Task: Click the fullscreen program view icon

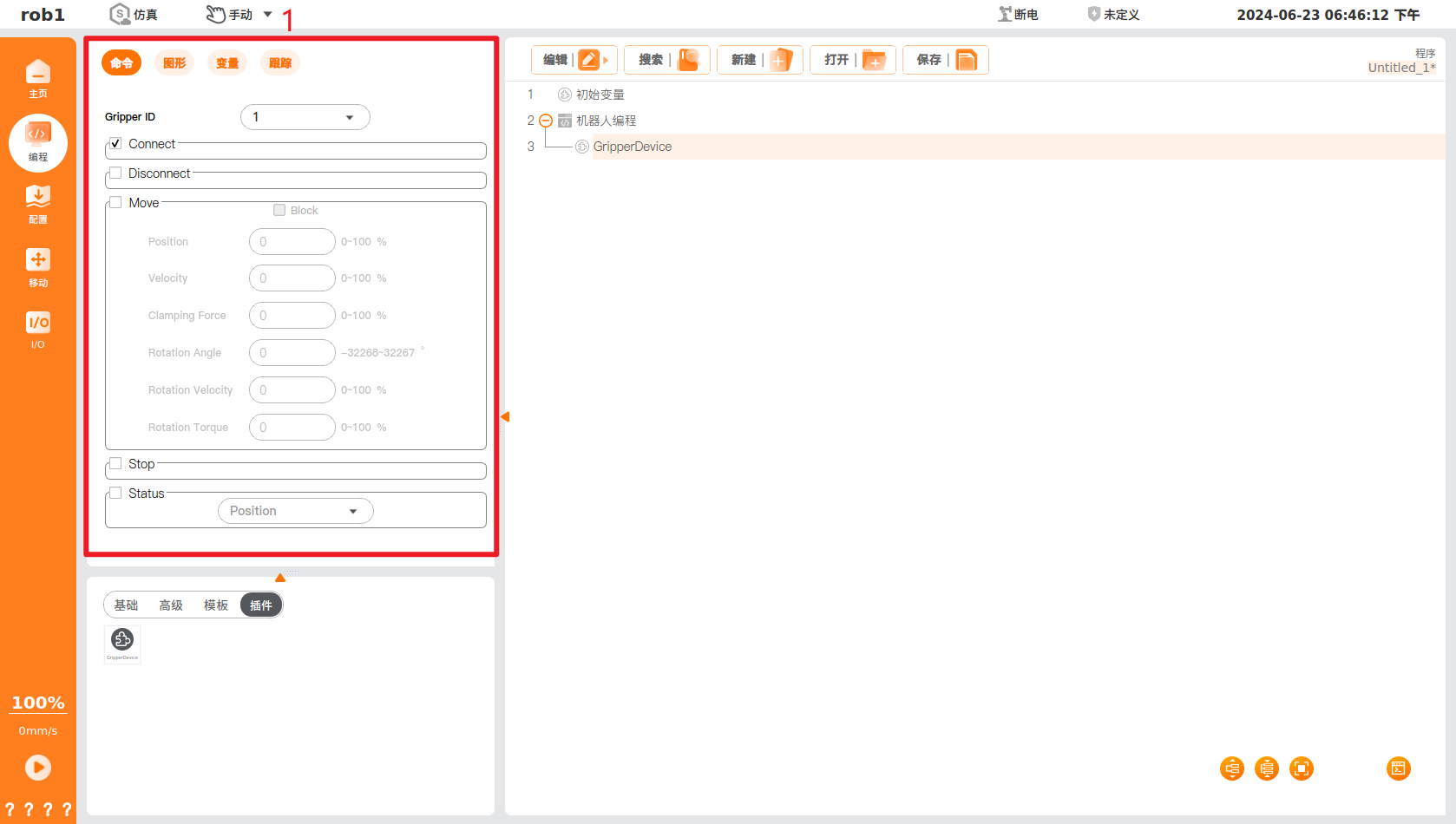Action: 1301,768
